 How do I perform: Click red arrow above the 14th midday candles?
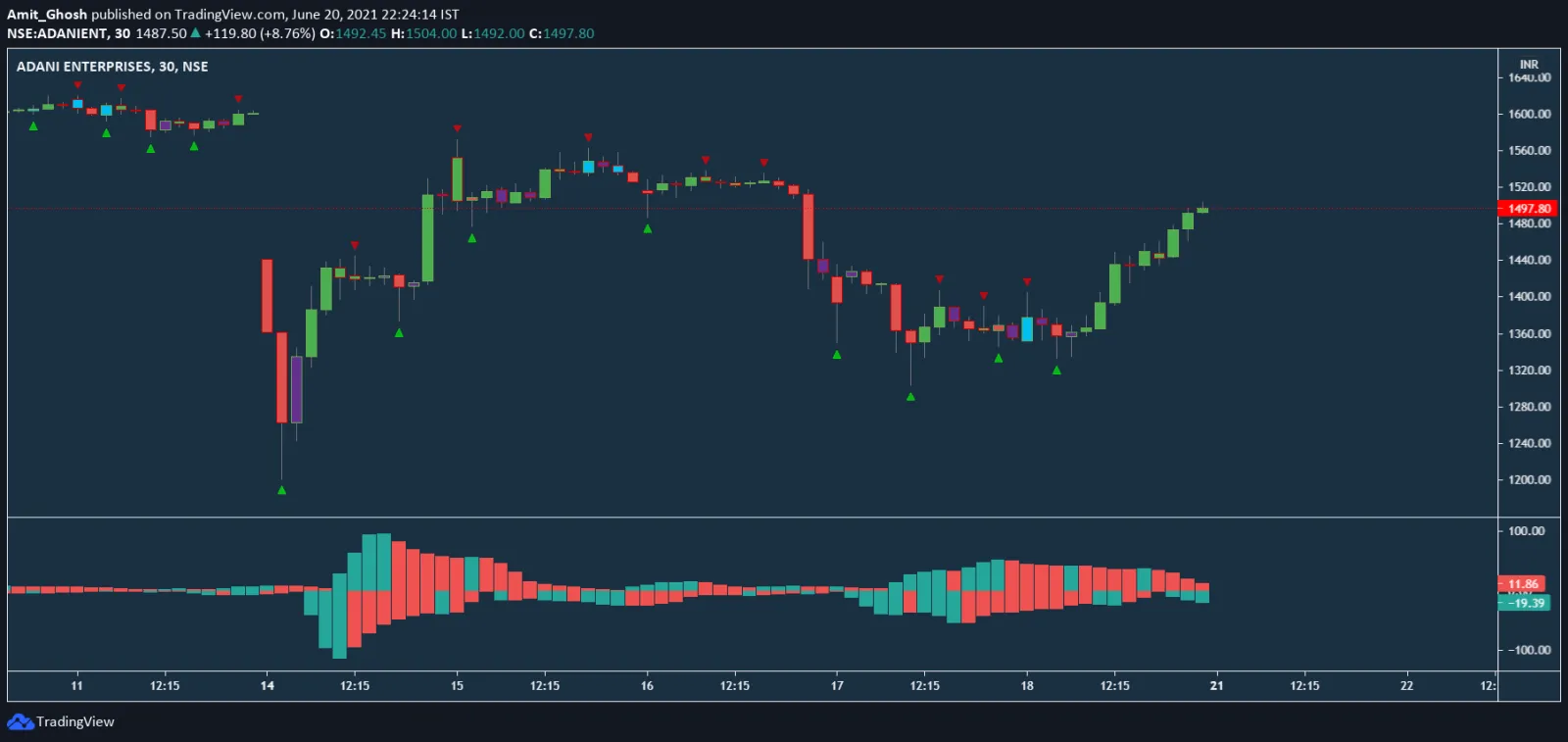click(x=355, y=245)
